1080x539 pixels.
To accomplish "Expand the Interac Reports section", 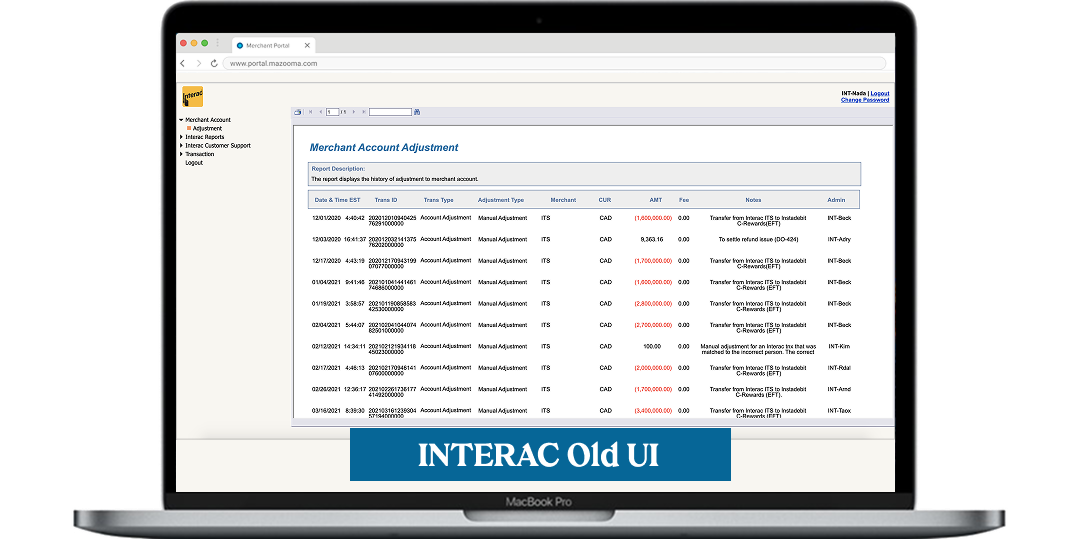I will pyautogui.click(x=181, y=137).
